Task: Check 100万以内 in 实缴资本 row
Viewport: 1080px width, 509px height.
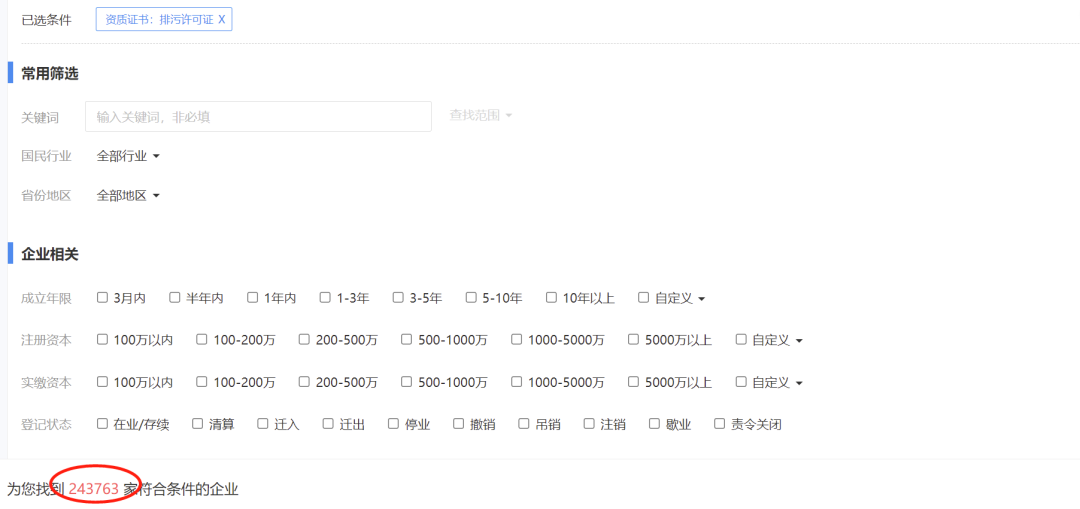Action: (103, 382)
